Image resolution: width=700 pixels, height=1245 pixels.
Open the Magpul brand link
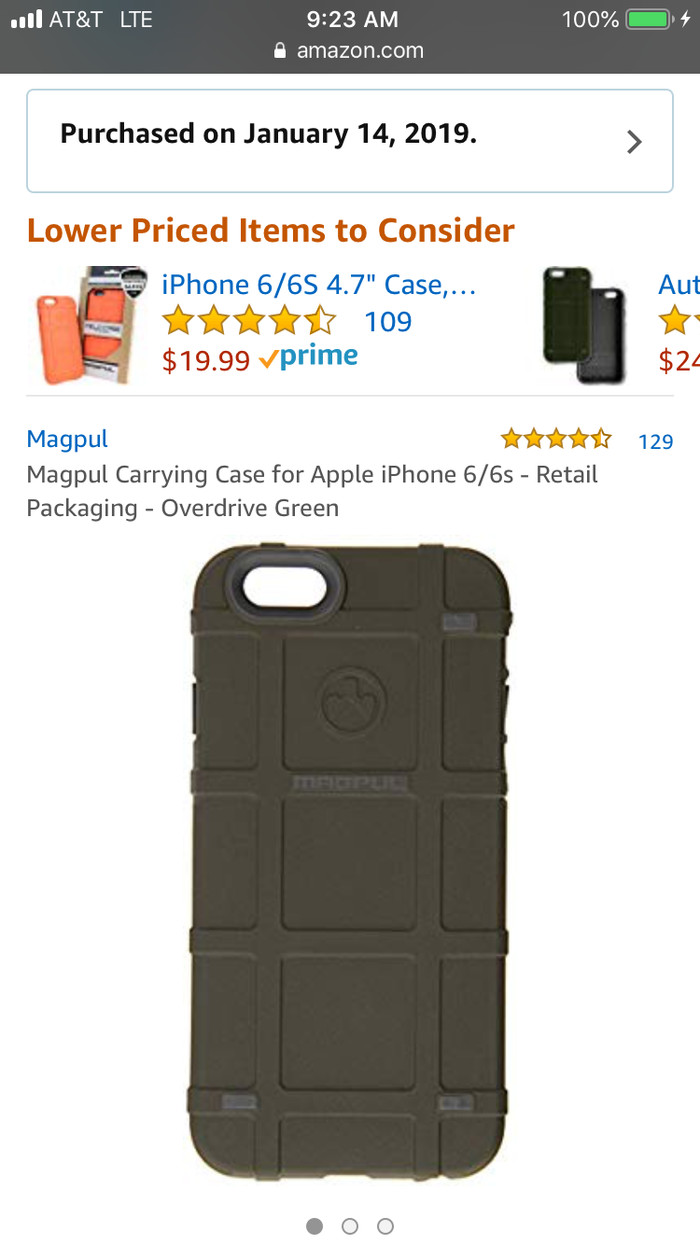tap(67, 438)
